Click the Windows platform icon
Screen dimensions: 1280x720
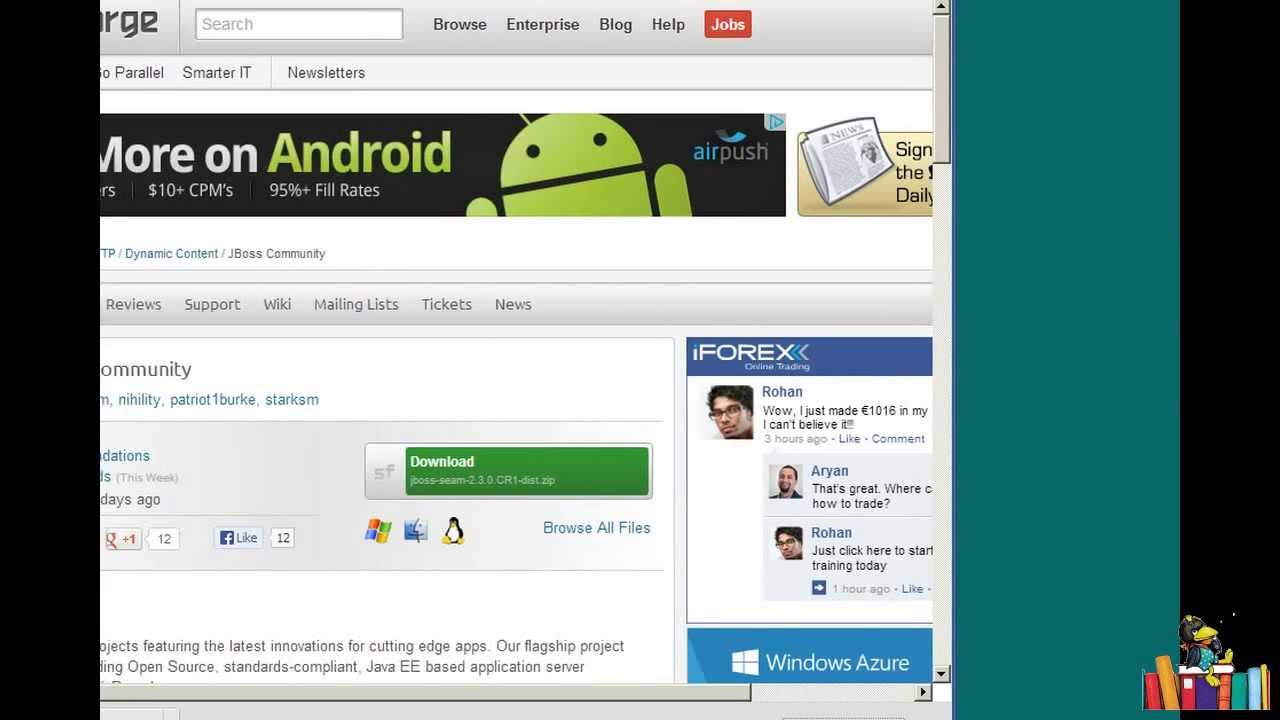[x=378, y=531]
